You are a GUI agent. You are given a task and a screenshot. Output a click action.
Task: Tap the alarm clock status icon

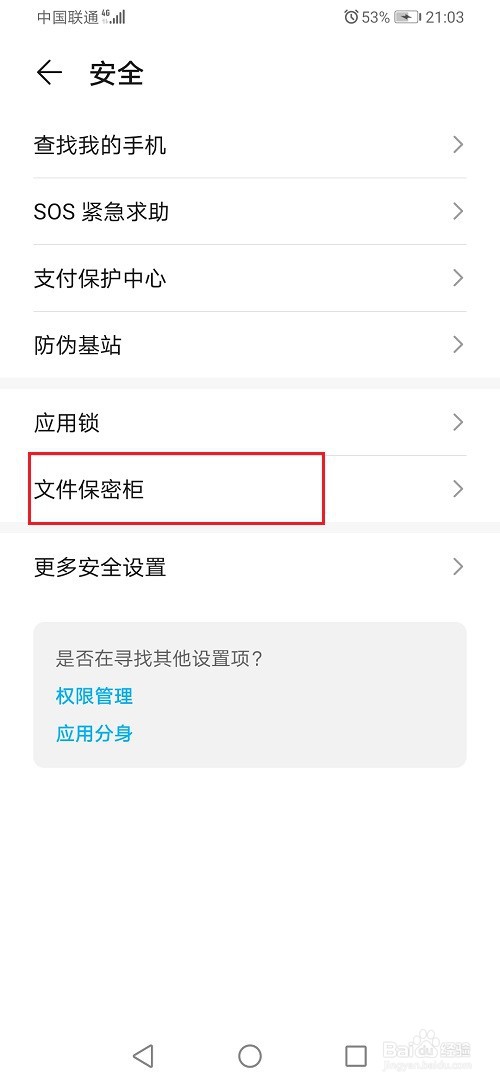(x=351, y=17)
